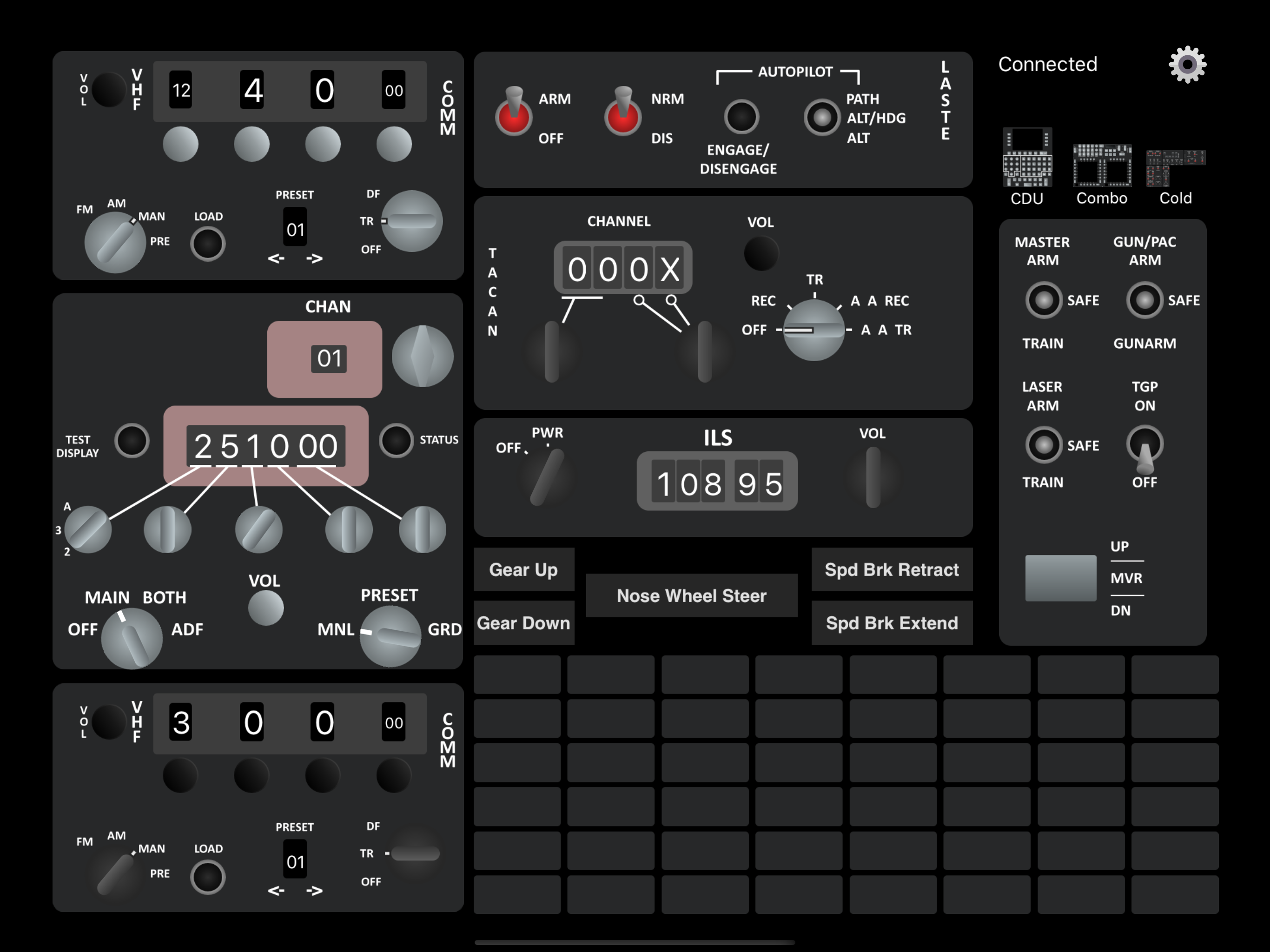Turn the UHF CHAN selector knob
1270x952 pixels.
tap(422, 357)
